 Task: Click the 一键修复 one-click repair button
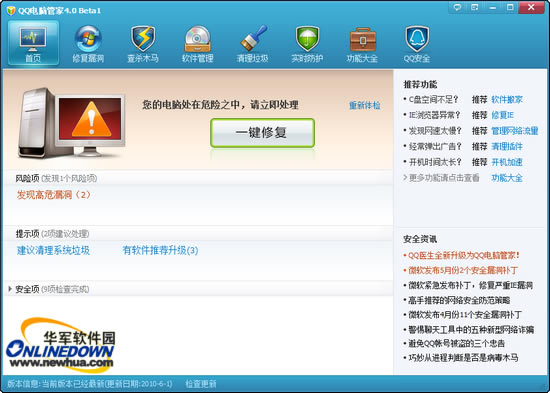(x=262, y=133)
